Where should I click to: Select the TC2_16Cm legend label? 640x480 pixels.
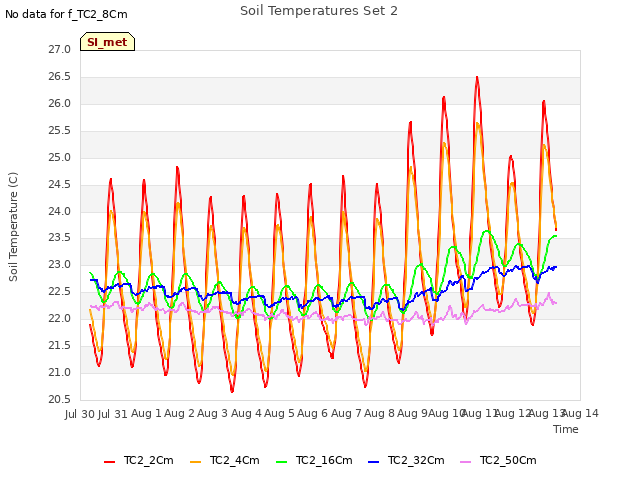(x=324, y=461)
